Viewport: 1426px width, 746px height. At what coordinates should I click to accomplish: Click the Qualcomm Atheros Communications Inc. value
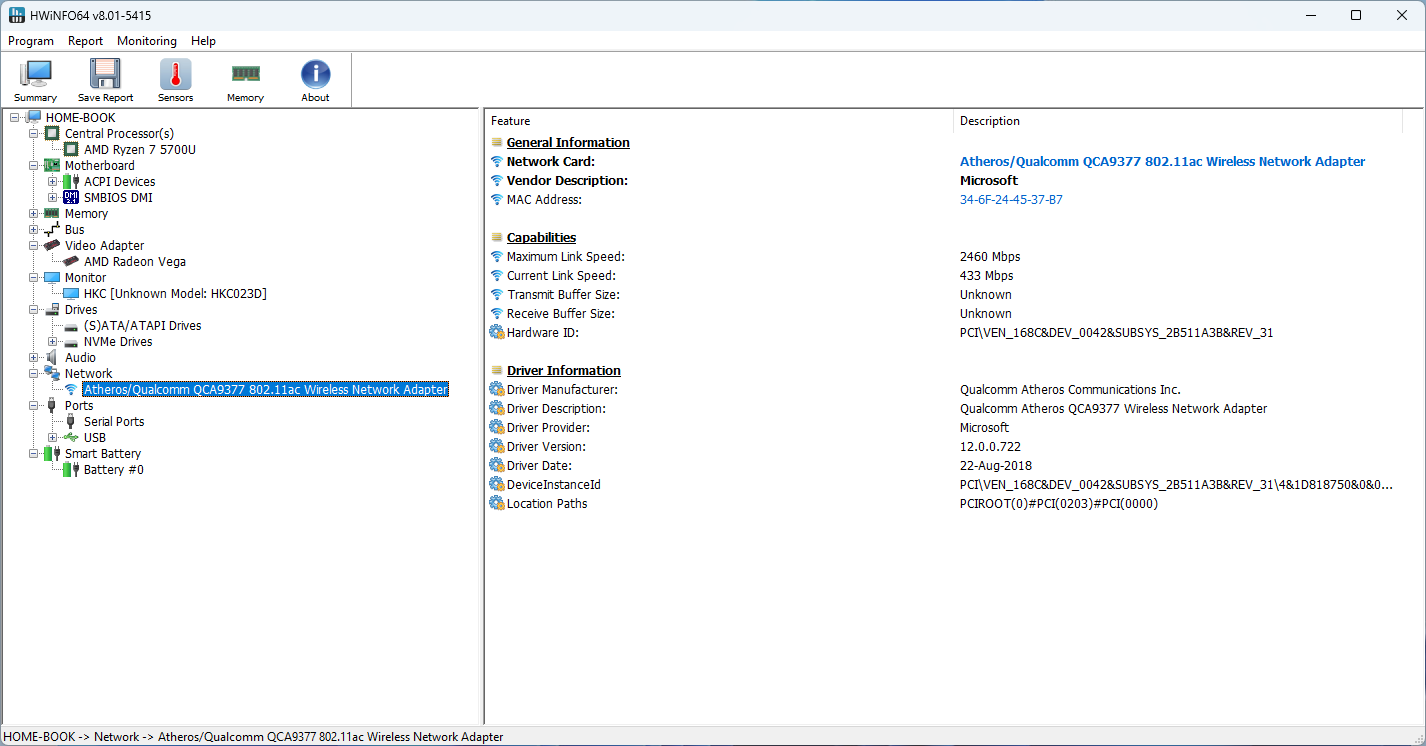click(x=1070, y=390)
